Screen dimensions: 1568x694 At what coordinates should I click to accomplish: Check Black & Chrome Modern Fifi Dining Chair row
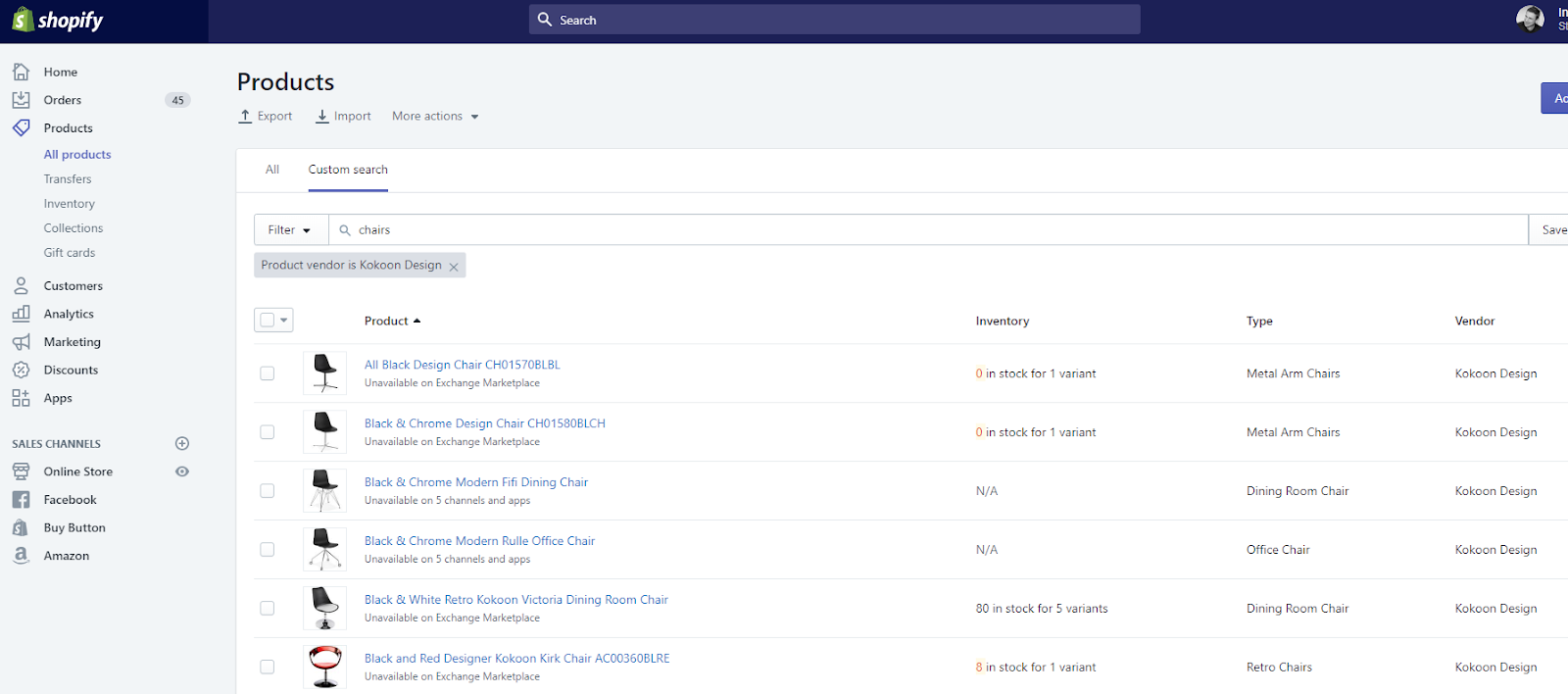(x=267, y=491)
